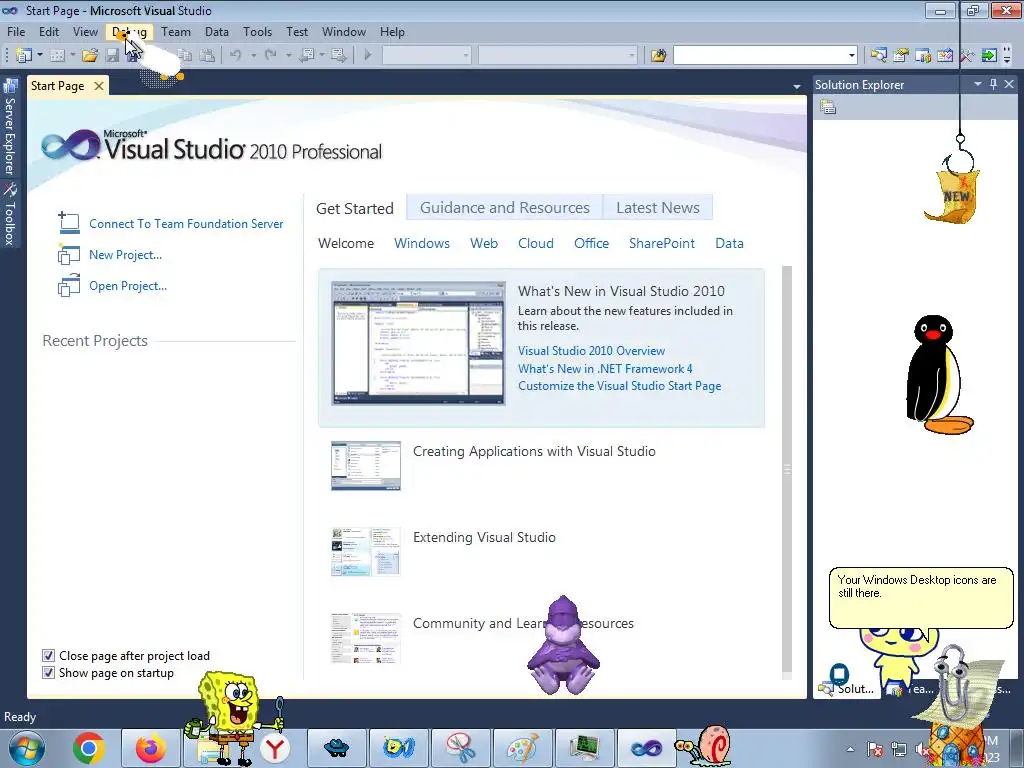Click the Connect To Team Foundation Server link
1024x768 pixels.
(186, 223)
